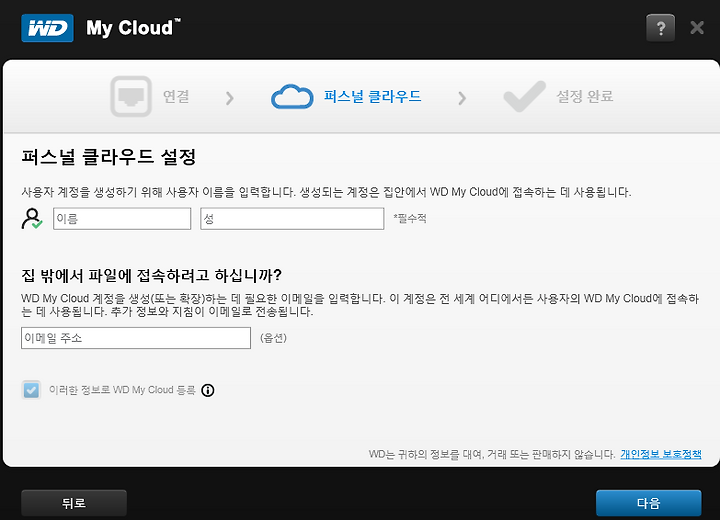This screenshot has width=720, height=520.
Task: Click the blue cloud step icon
Action: [x=292, y=96]
